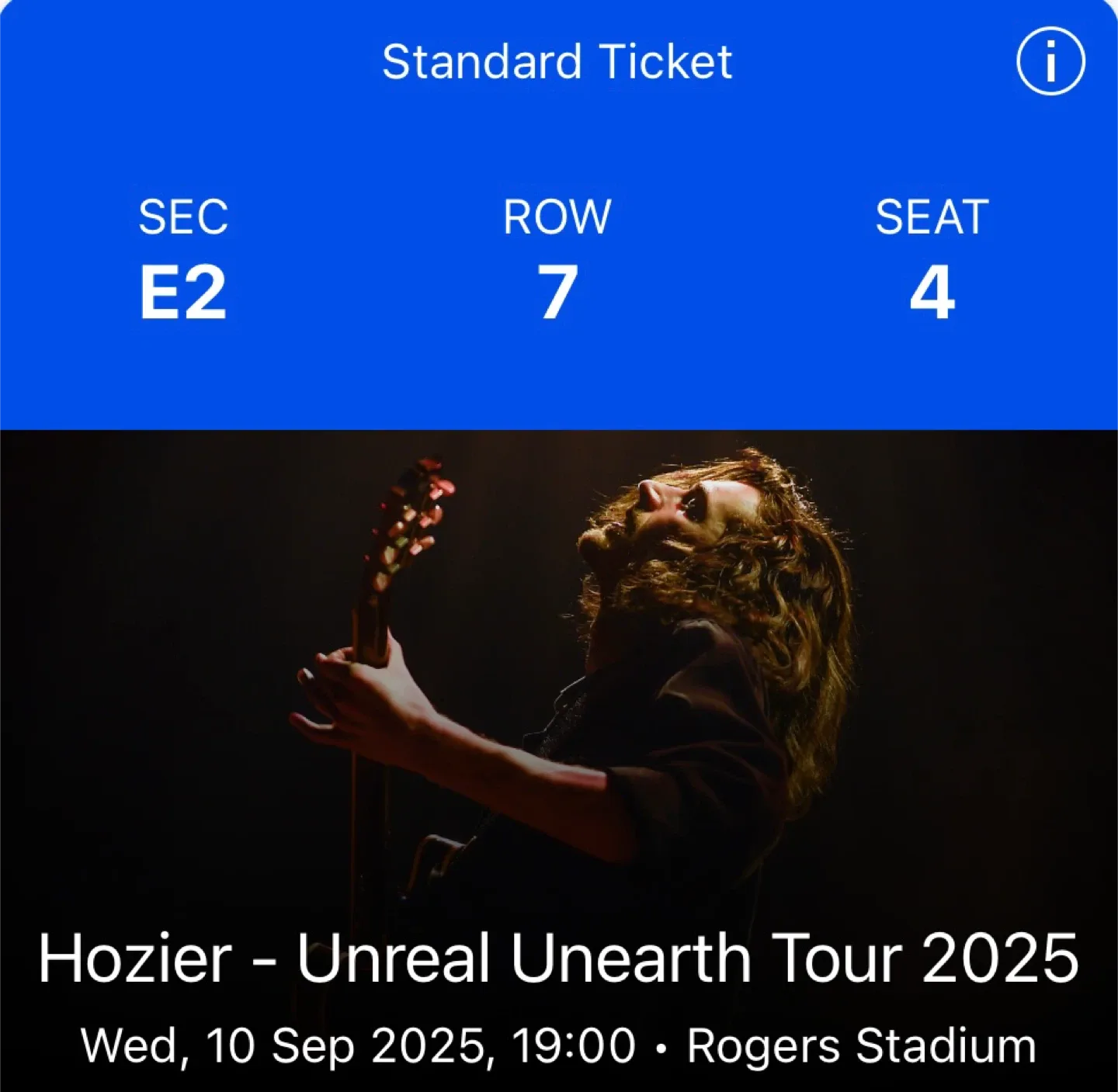Click the section value E2
Image resolution: width=1118 pixels, height=1092 pixels.
tap(183, 293)
